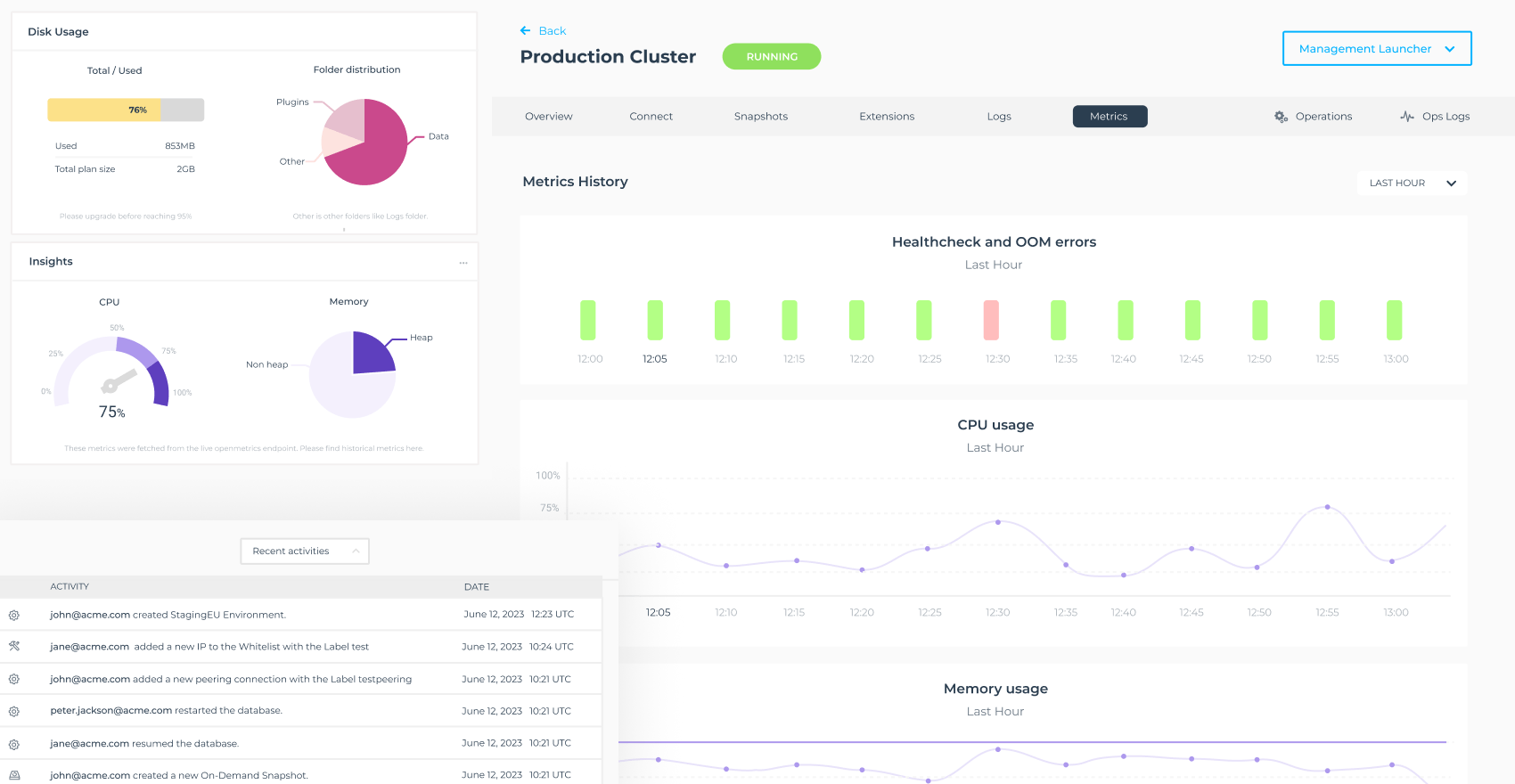This screenshot has height=784, width=1515.
Task: Select the Connect tab
Action: [x=651, y=117]
